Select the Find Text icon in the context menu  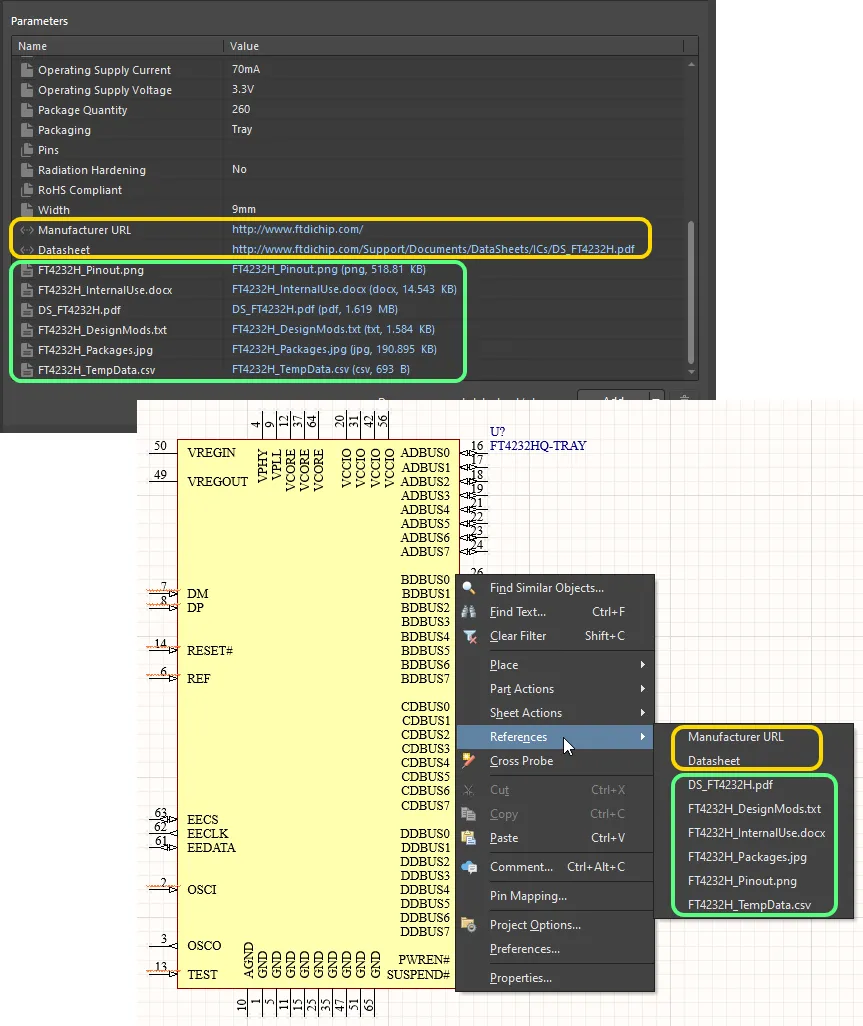(469, 611)
